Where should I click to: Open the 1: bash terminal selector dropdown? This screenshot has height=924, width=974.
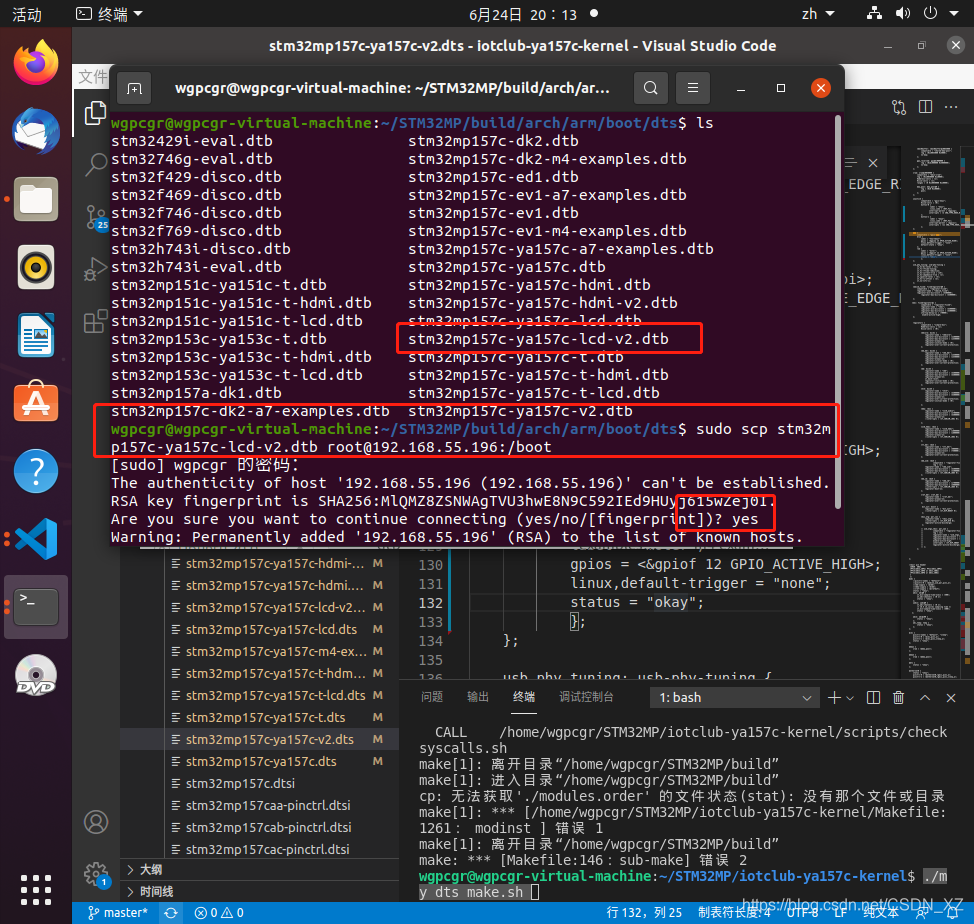[735, 697]
